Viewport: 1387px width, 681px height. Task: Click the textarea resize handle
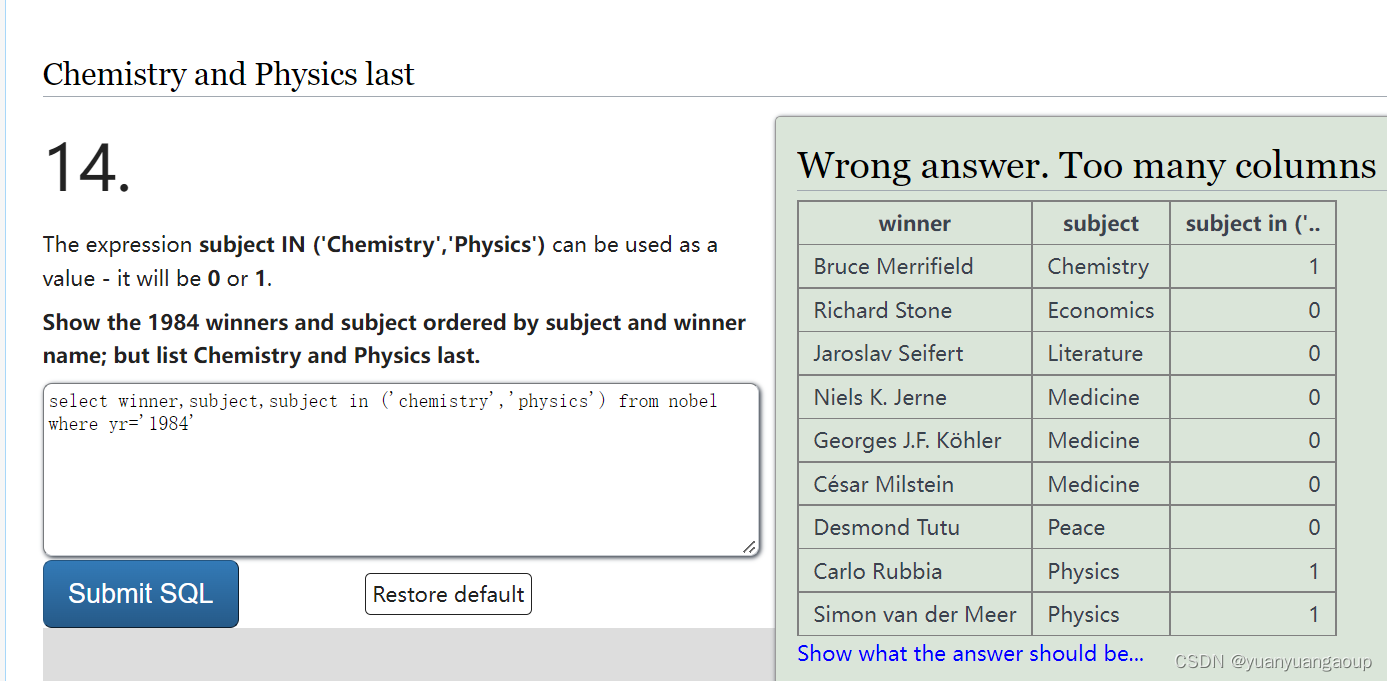(749, 547)
